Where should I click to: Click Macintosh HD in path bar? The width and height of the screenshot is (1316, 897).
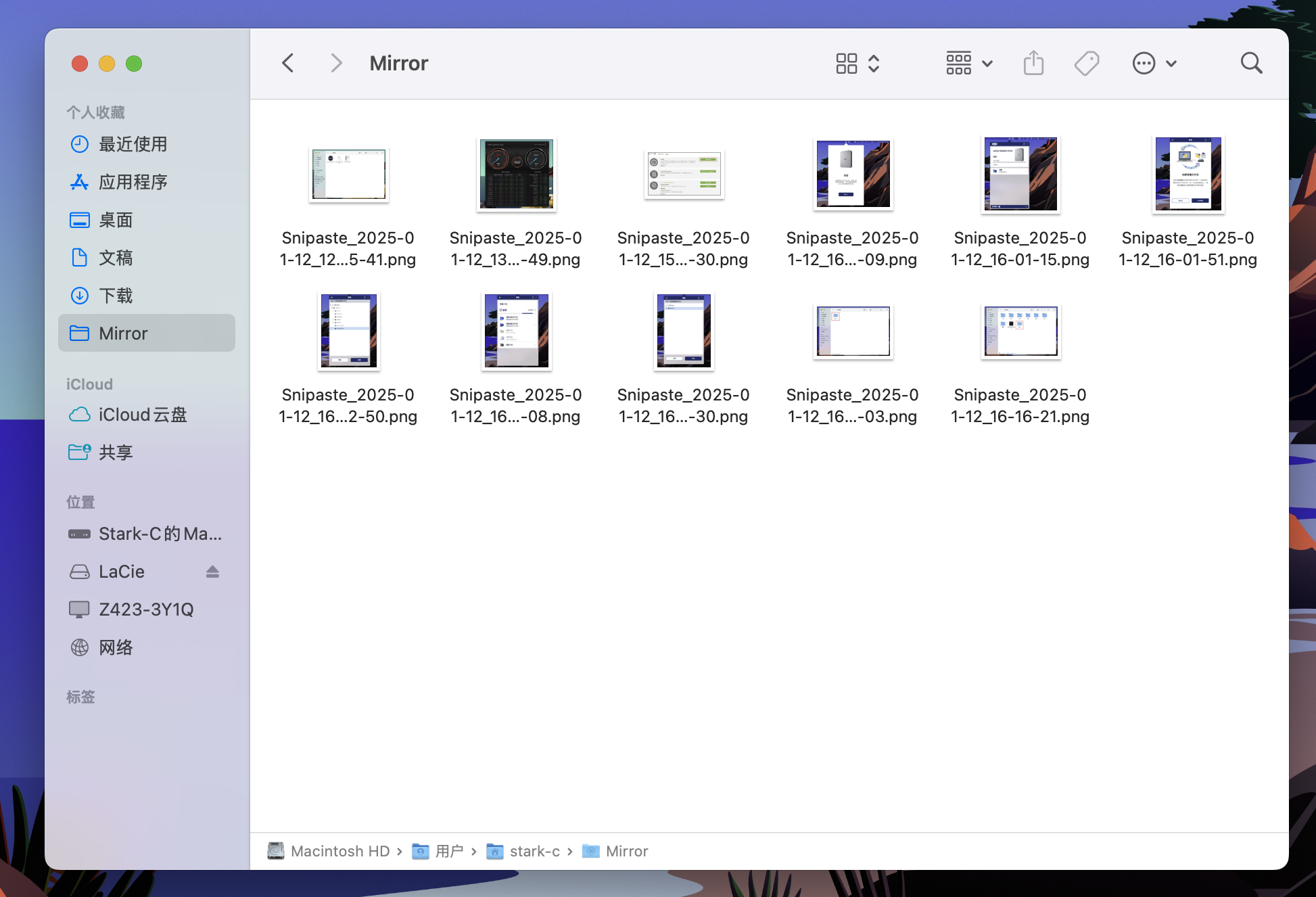pyautogui.click(x=339, y=851)
